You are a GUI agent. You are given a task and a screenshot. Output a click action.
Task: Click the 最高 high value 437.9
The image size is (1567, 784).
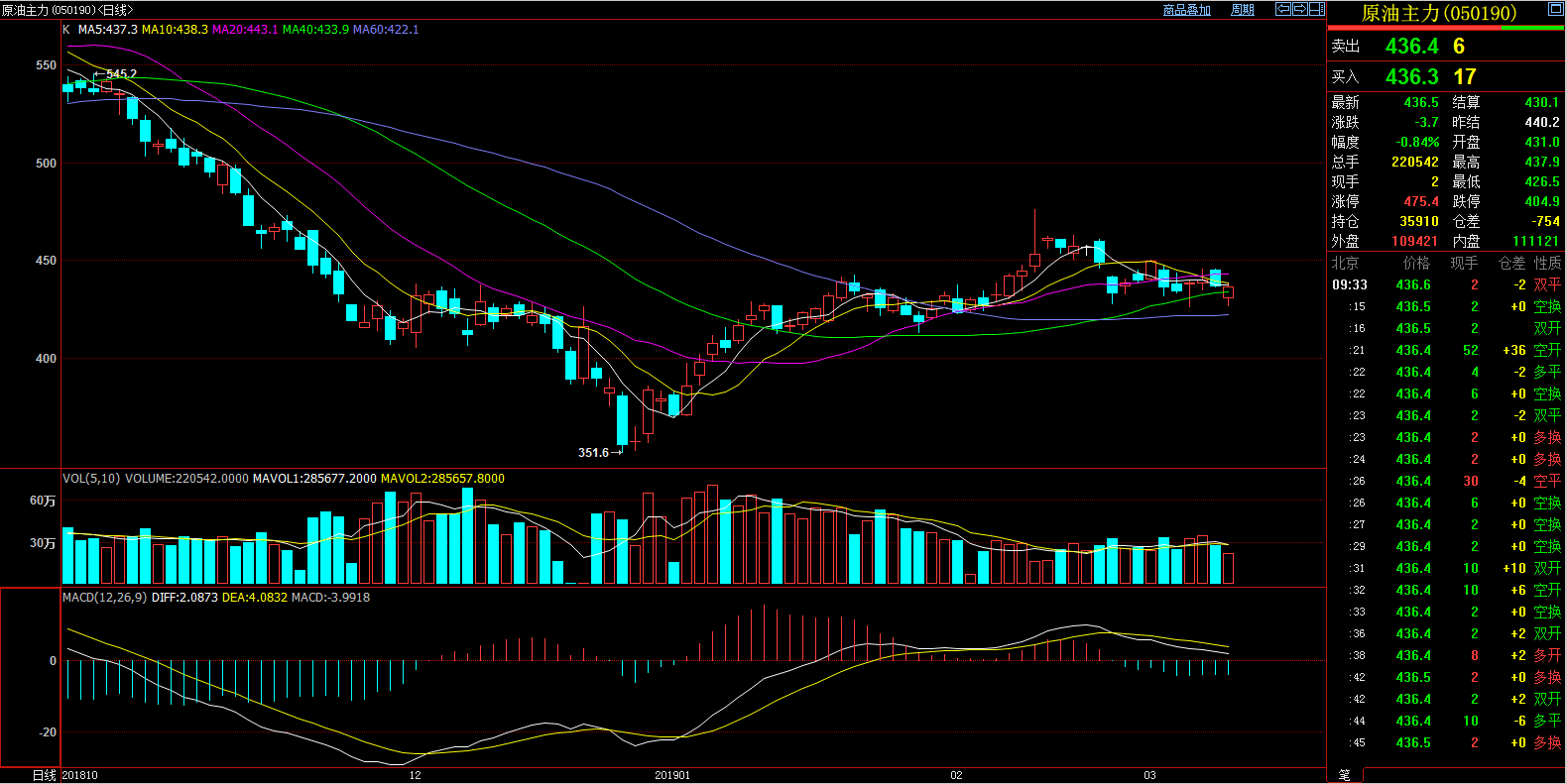(x=1542, y=163)
